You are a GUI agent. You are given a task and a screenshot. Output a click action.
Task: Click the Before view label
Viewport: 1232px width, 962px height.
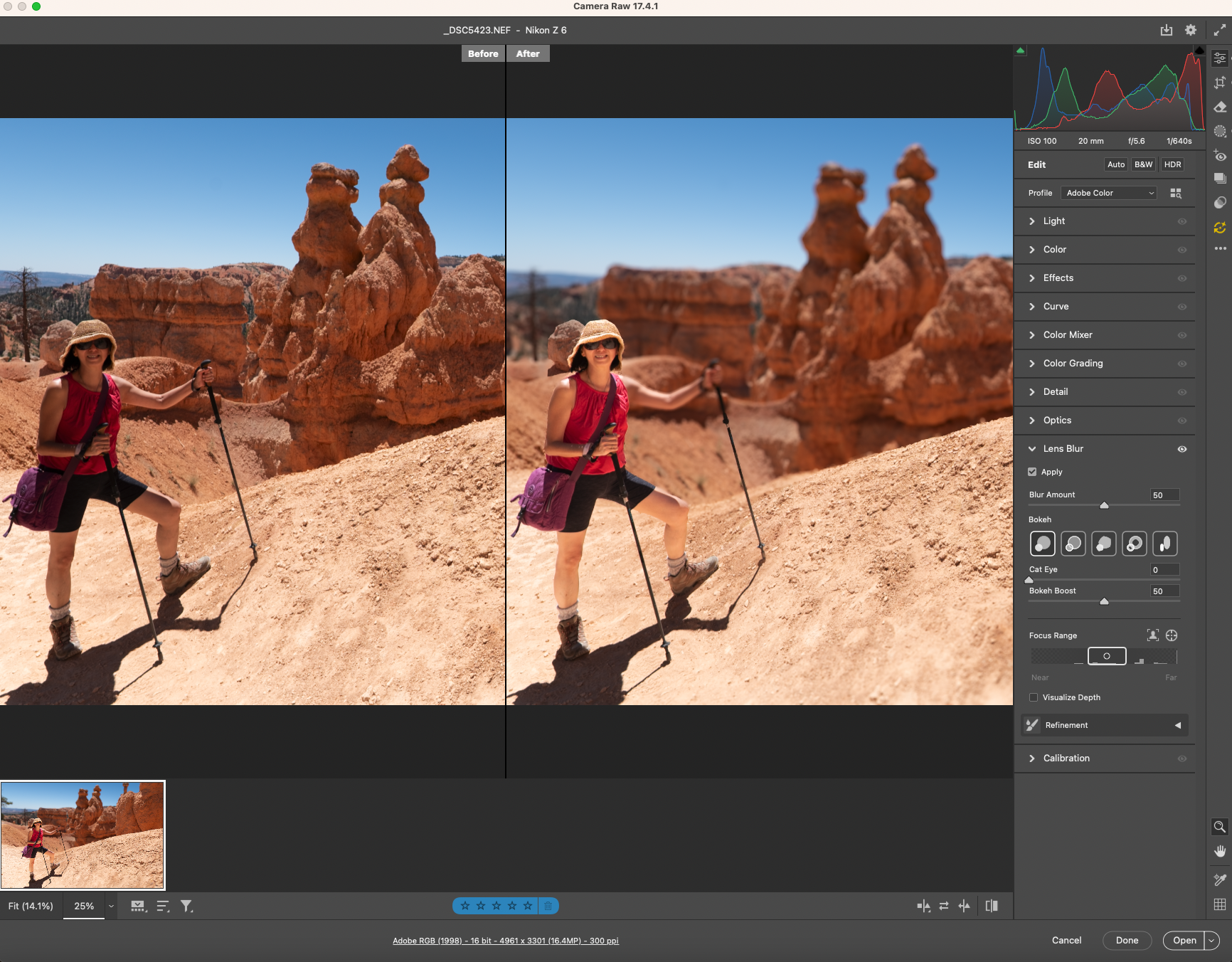483,53
